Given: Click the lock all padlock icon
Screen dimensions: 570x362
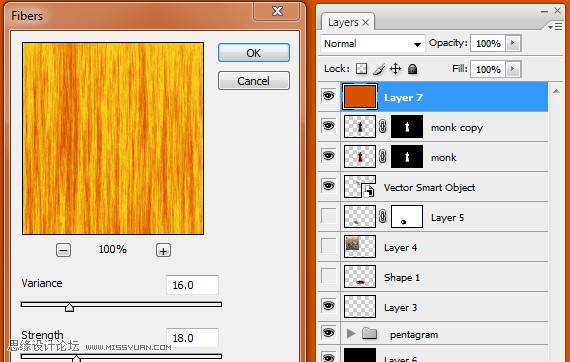Looking at the screenshot, I should 412,69.
